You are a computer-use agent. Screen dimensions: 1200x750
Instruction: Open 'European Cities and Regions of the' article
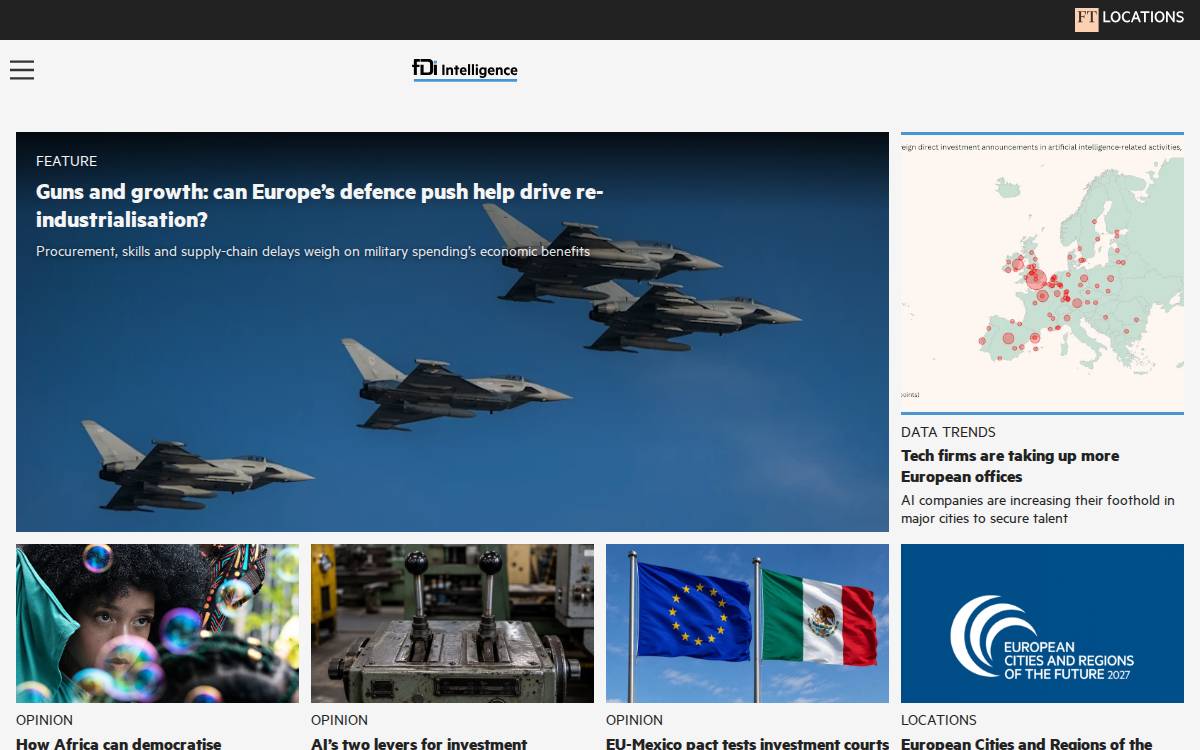click(x=1027, y=743)
